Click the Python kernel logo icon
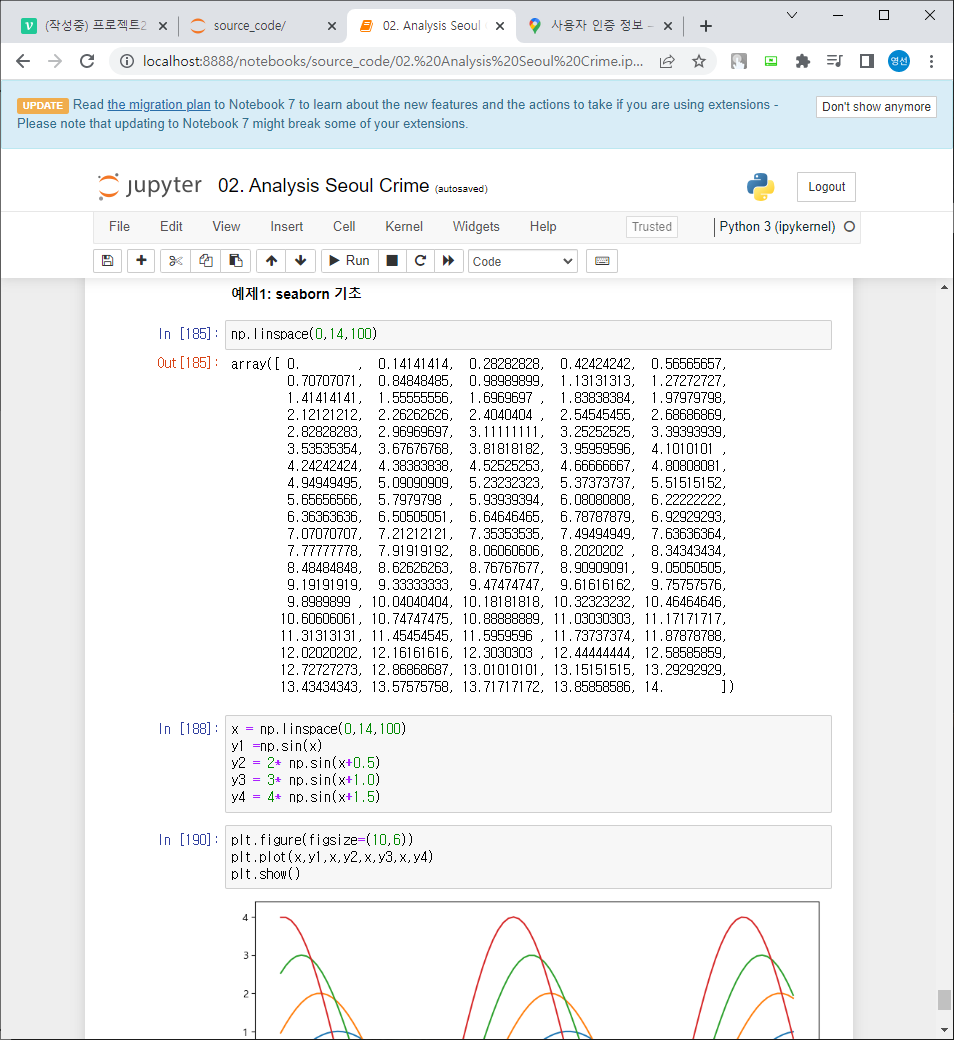The image size is (954, 1040). pos(760,187)
